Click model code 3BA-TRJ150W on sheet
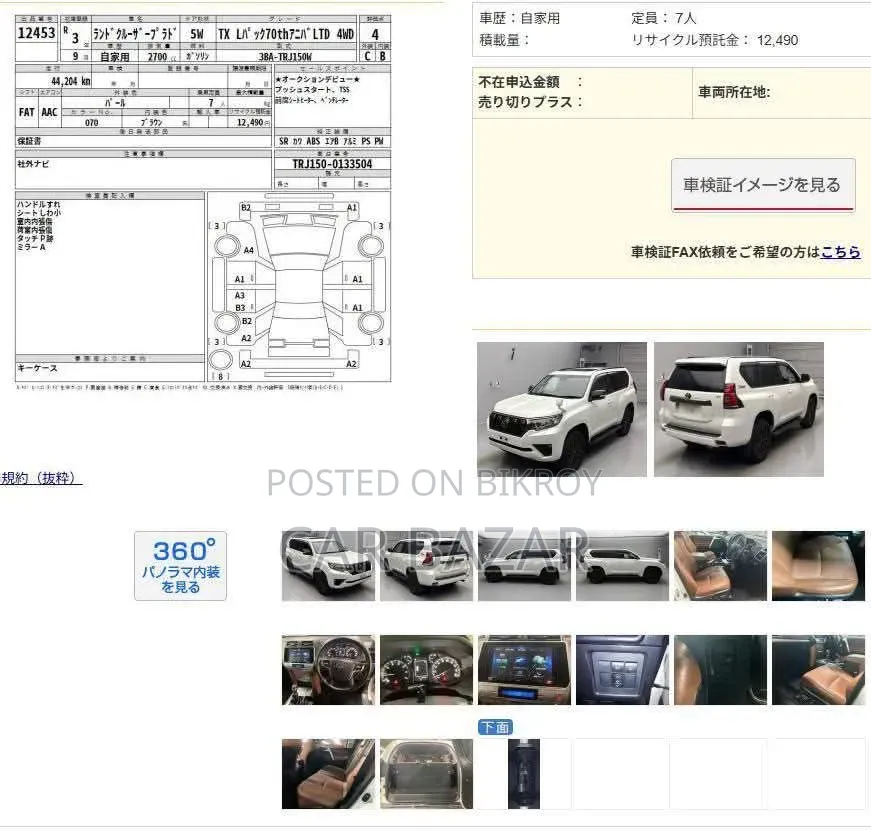 click(x=286, y=57)
